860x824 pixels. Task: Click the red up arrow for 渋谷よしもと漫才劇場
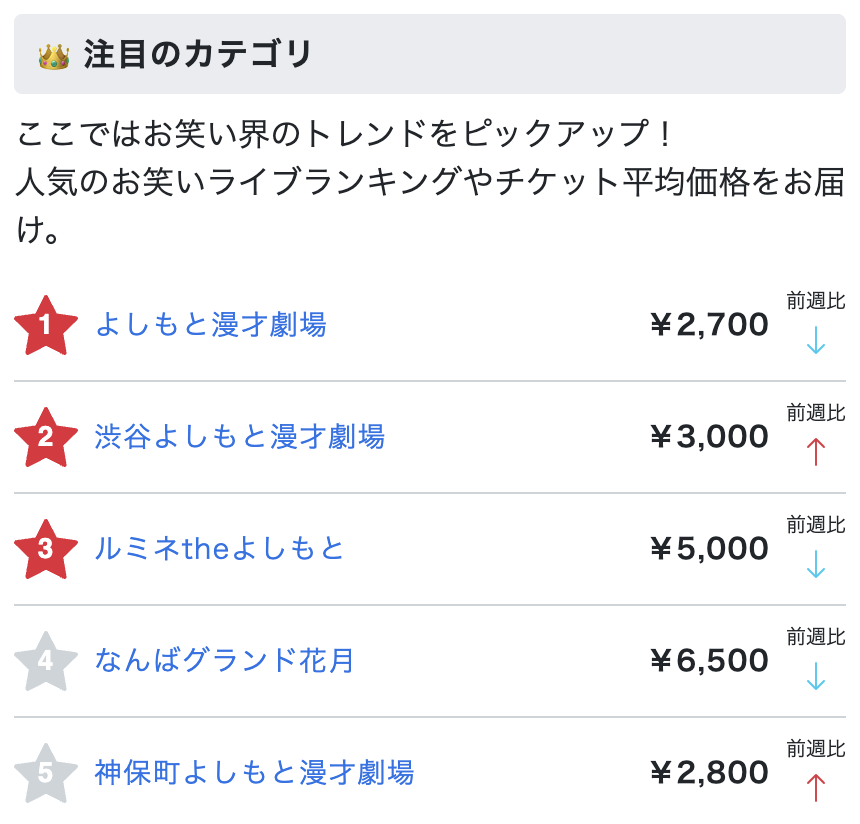coord(816,453)
